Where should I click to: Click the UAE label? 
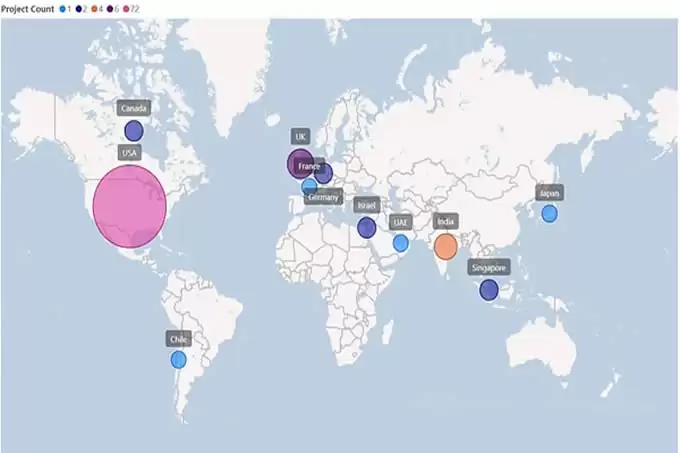[400, 222]
